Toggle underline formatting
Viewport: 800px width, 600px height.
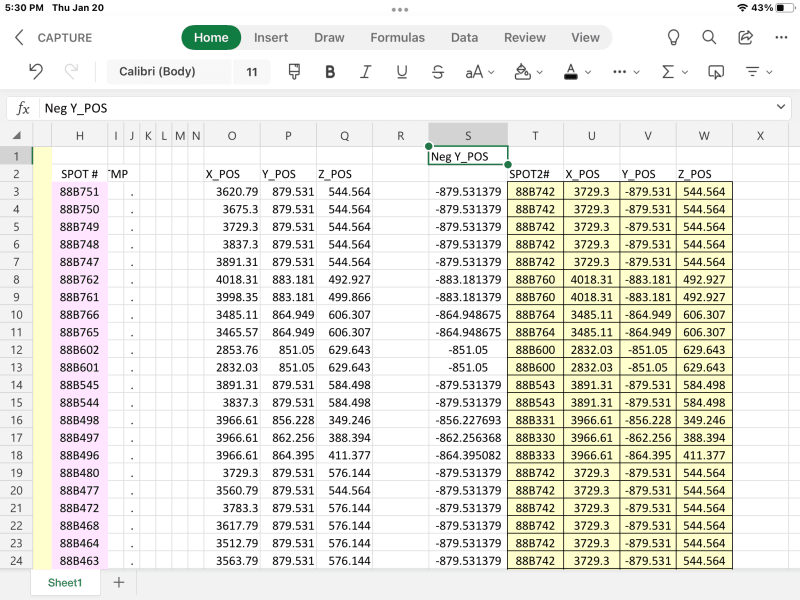coord(402,72)
